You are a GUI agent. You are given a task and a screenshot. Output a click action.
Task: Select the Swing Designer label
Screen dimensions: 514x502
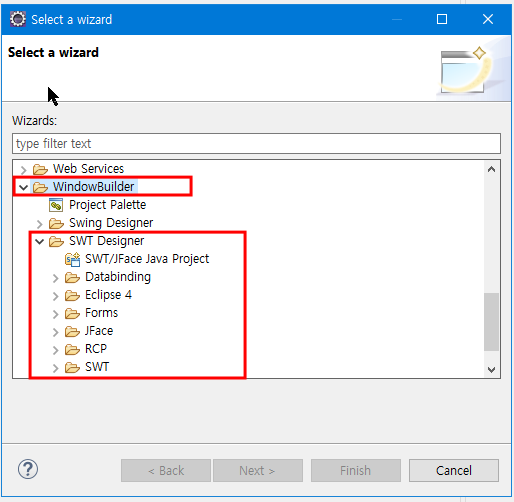(x=111, y=223)
